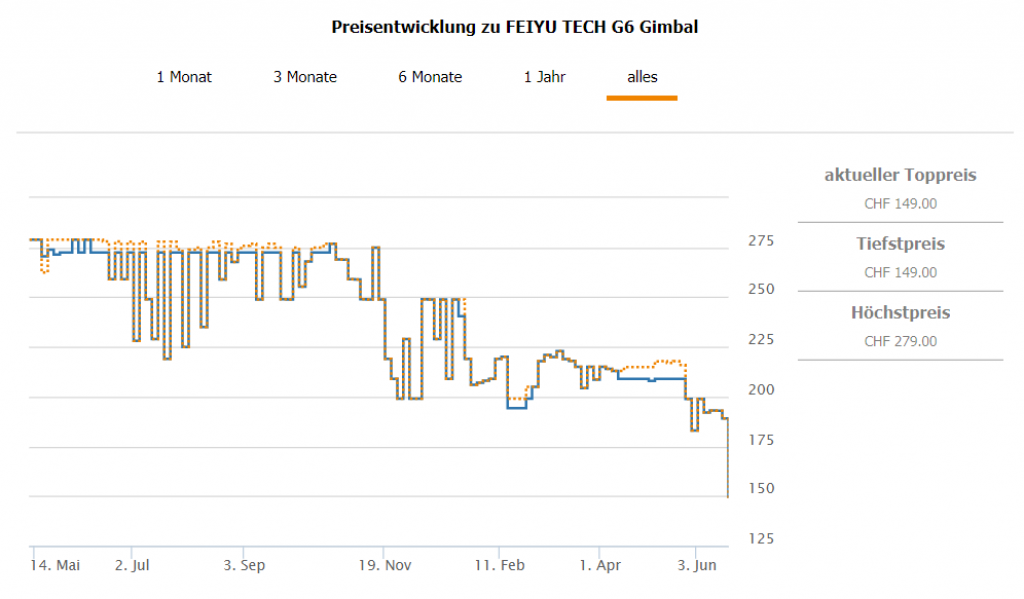Click the "3. Sep" x-axis label
This screenshot has width=1024, height=599.
coord(244,565)
